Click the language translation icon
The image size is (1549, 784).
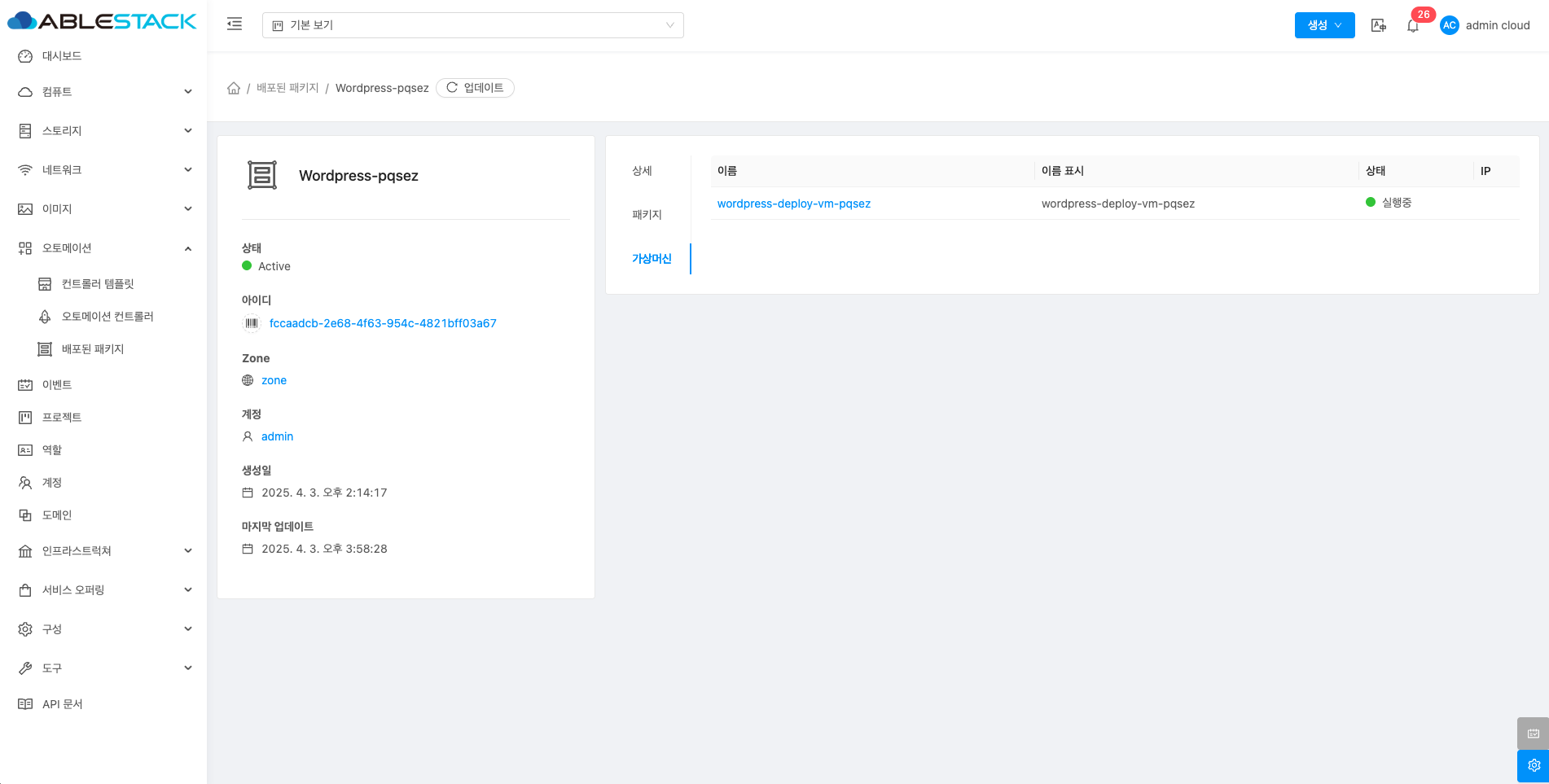[x=1378, y=25]
